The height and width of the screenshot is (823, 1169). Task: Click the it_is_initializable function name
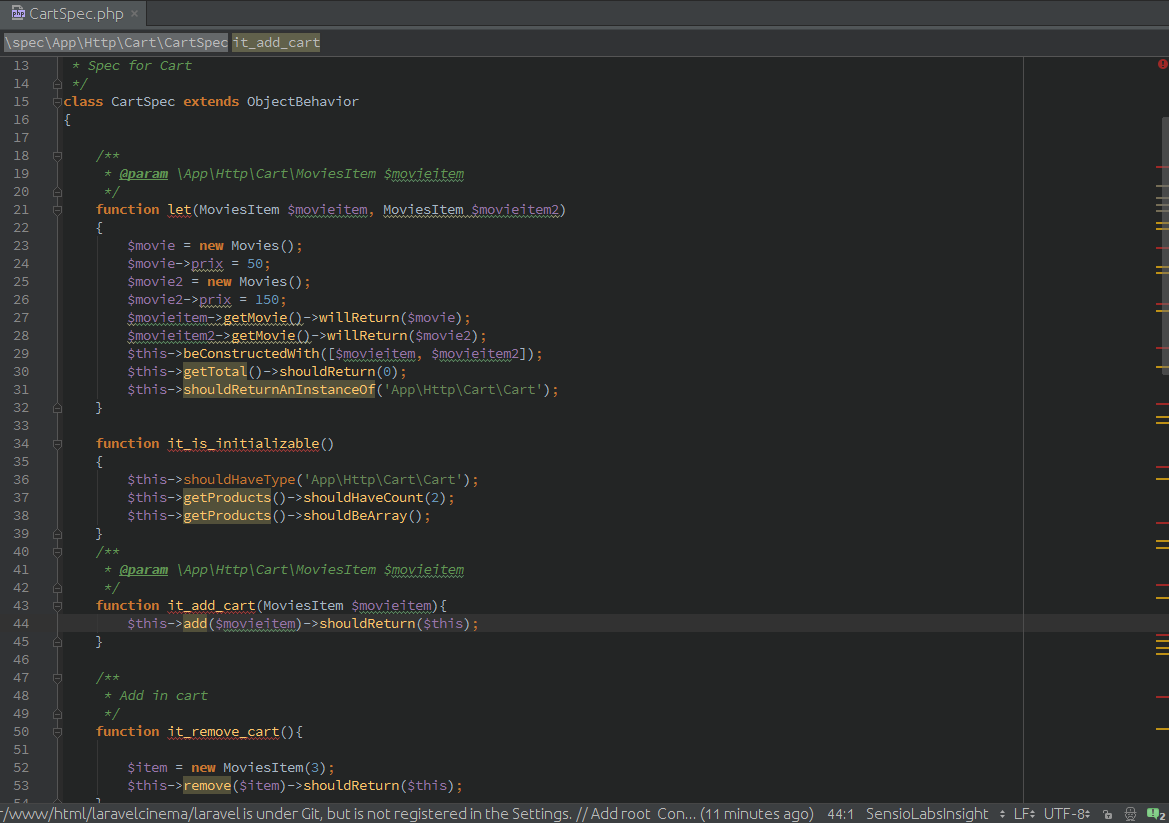243,444
